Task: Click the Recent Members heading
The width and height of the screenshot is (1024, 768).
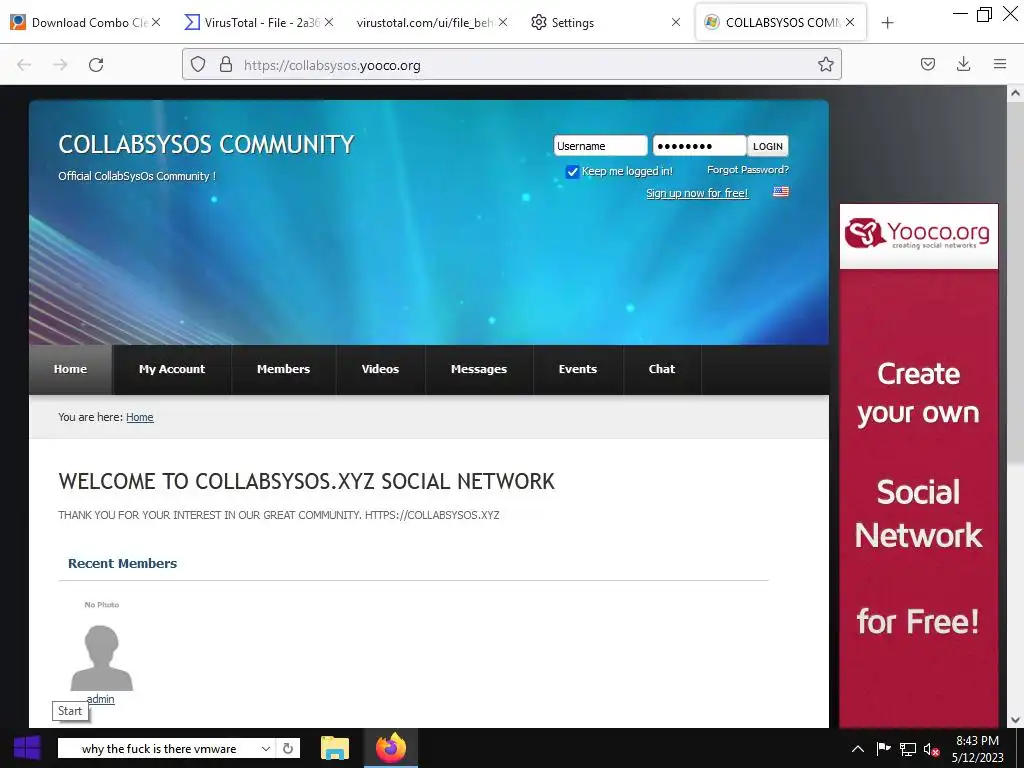Action: pyautogui.click(x=123, y=564)
